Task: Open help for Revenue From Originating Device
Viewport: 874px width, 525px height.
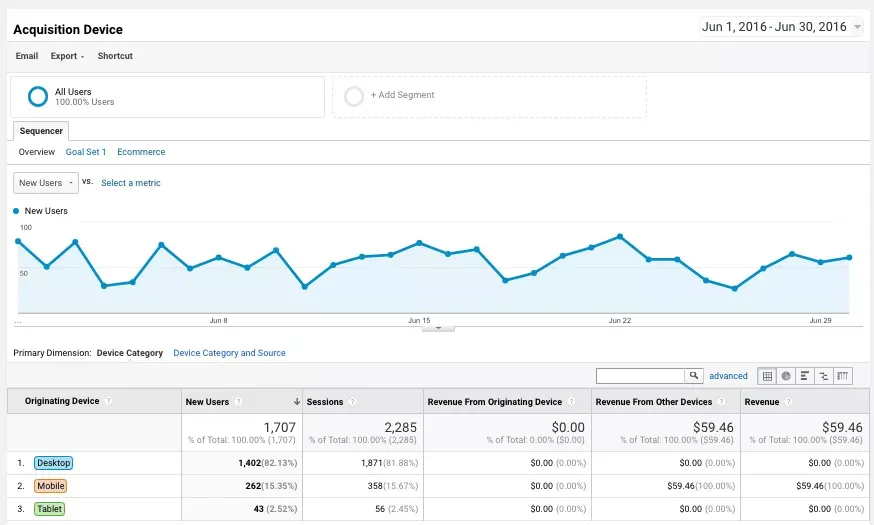Action: click(x=571, y=402)
